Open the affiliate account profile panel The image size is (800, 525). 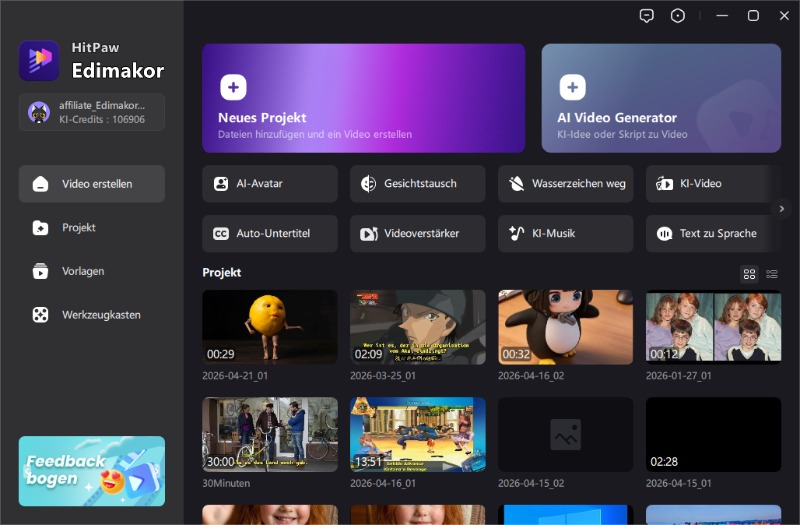click(x=92, y=112)
